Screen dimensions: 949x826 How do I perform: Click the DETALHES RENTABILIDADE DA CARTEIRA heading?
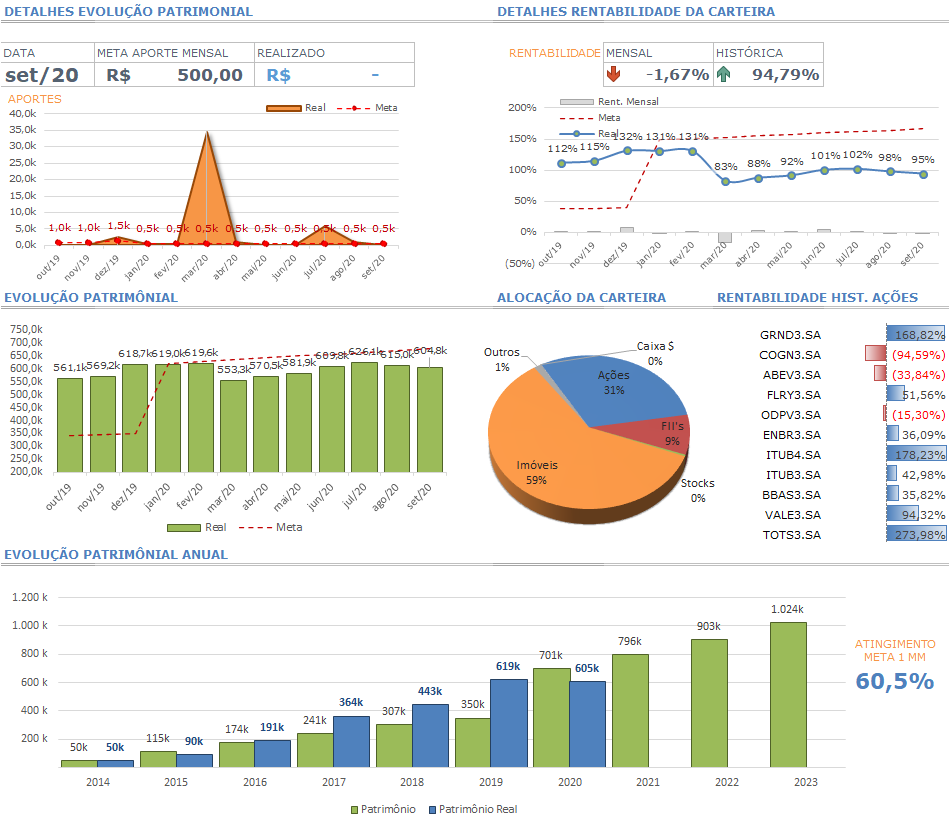pos(635,11)
